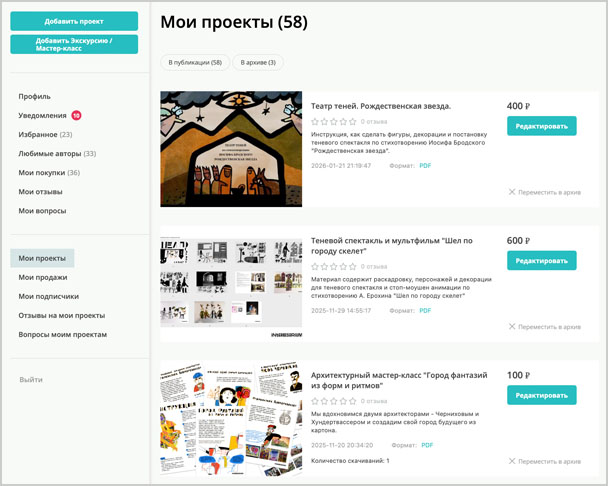This screenshot has width=608, height=486.
Task: Click the 600 ₽ price
Action: pos(518,240)
